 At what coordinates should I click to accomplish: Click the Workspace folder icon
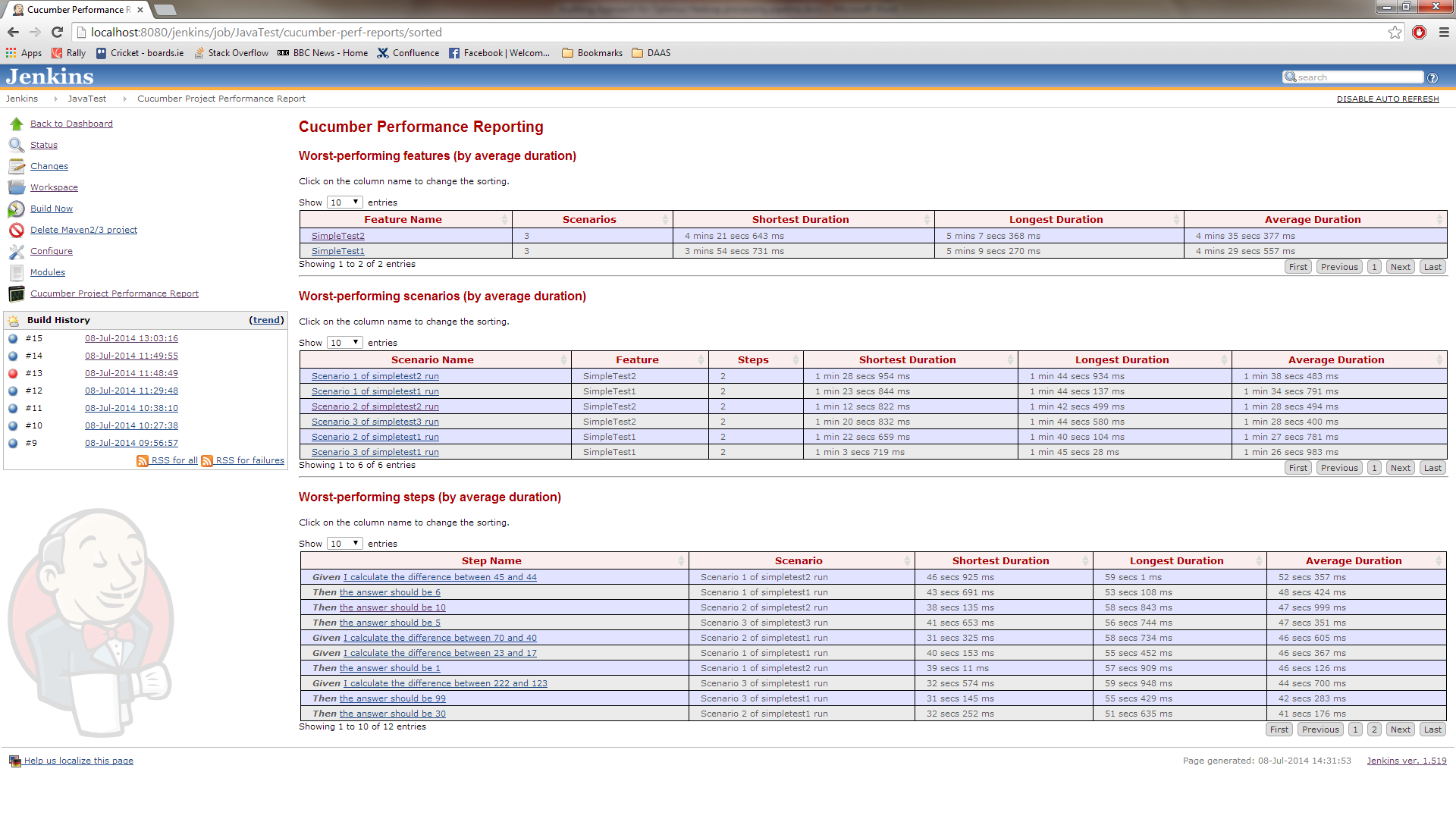pos(17,187)
